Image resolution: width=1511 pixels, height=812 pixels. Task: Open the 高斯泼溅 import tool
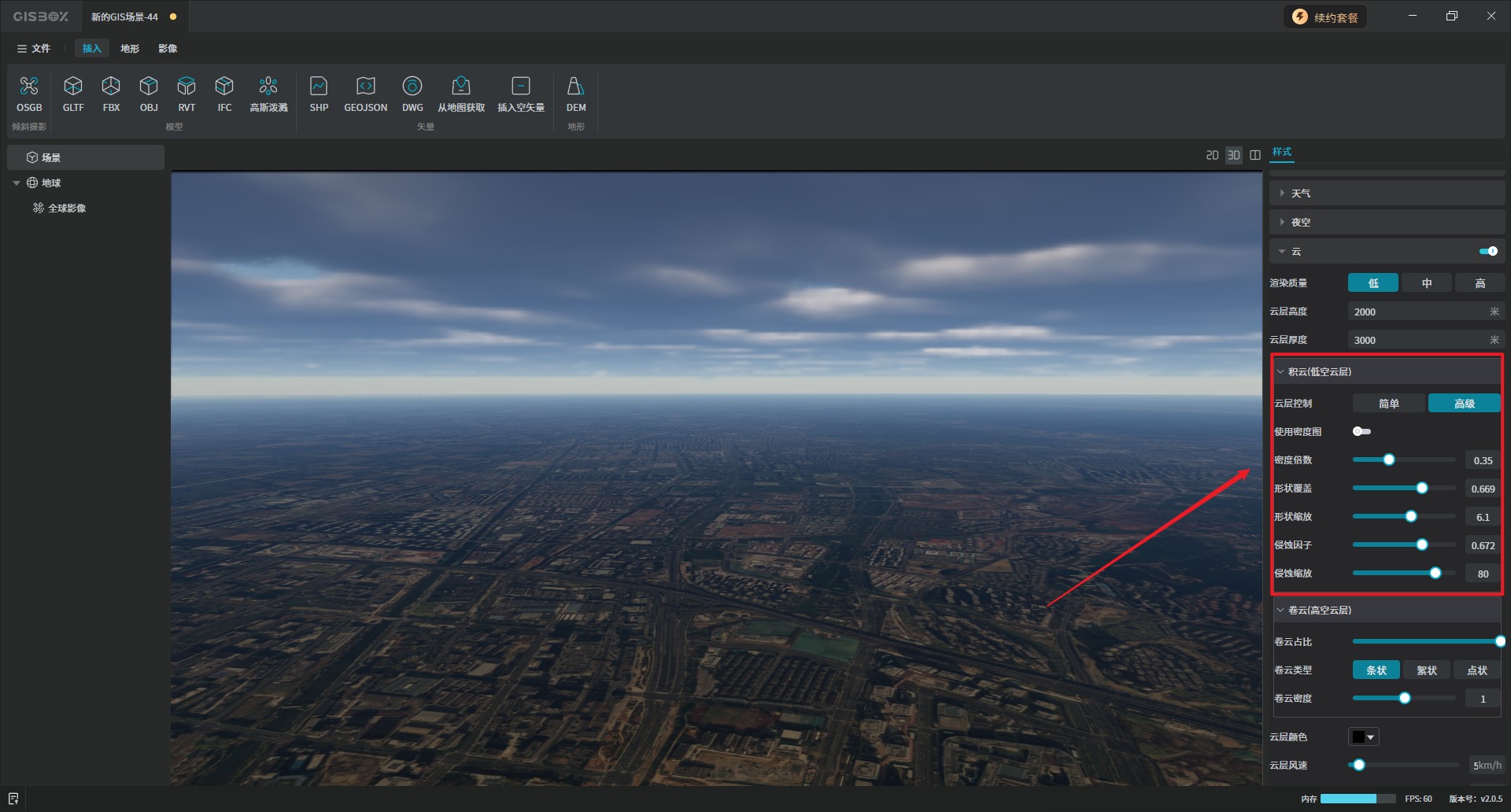[268, 87]
